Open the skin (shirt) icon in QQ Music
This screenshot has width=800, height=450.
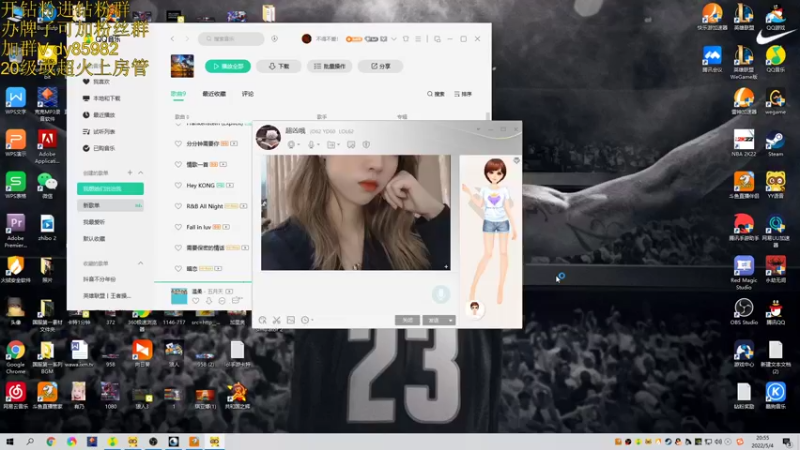(406, 39)
